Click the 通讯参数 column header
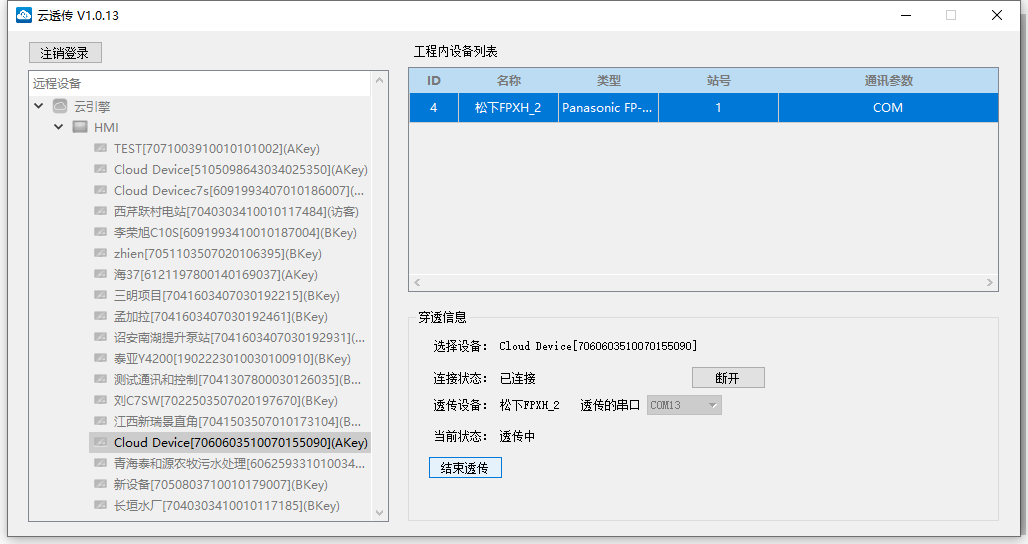 (x=888, y=81)
